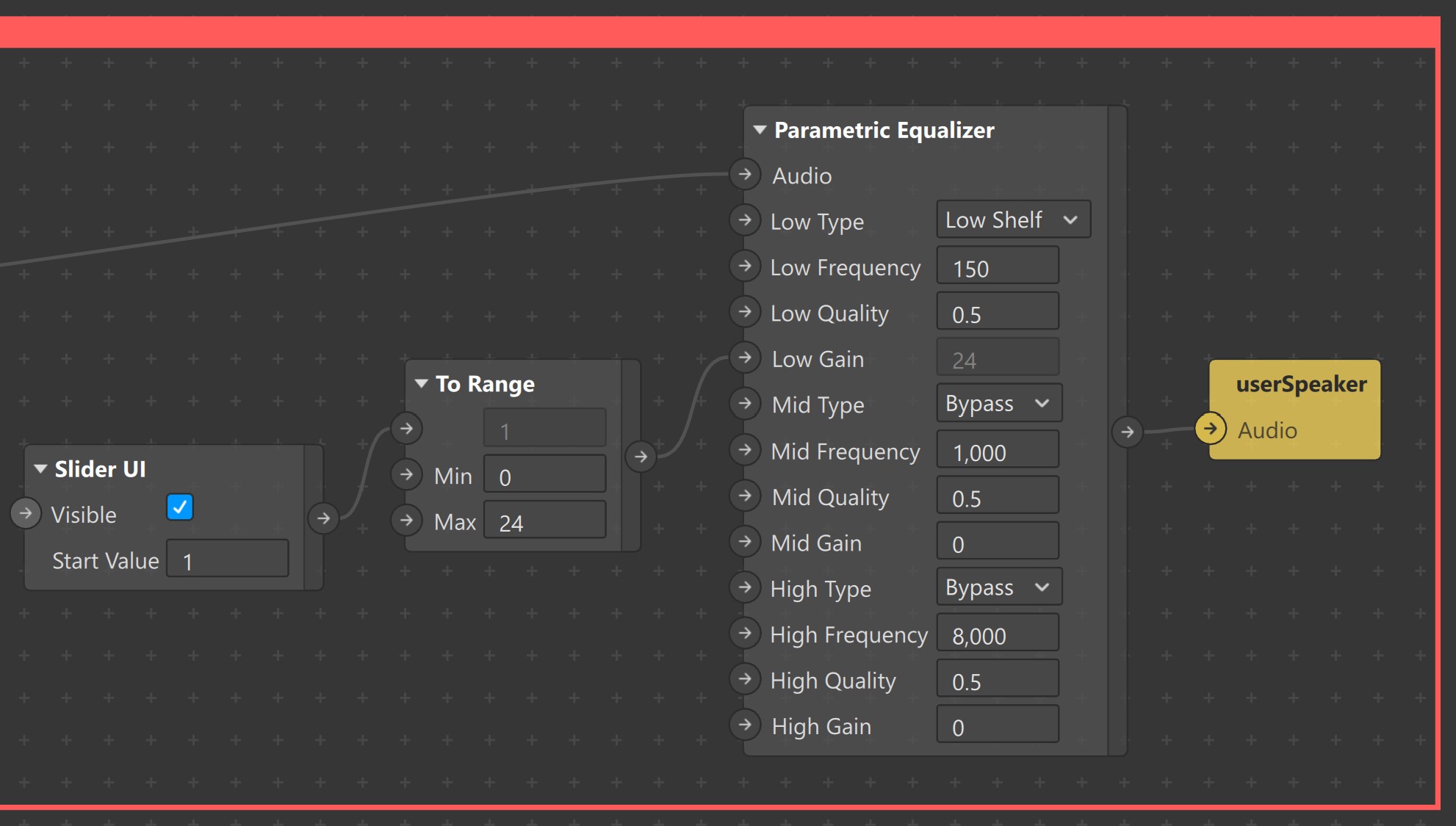Select the To Range title text

click(485, 384)
